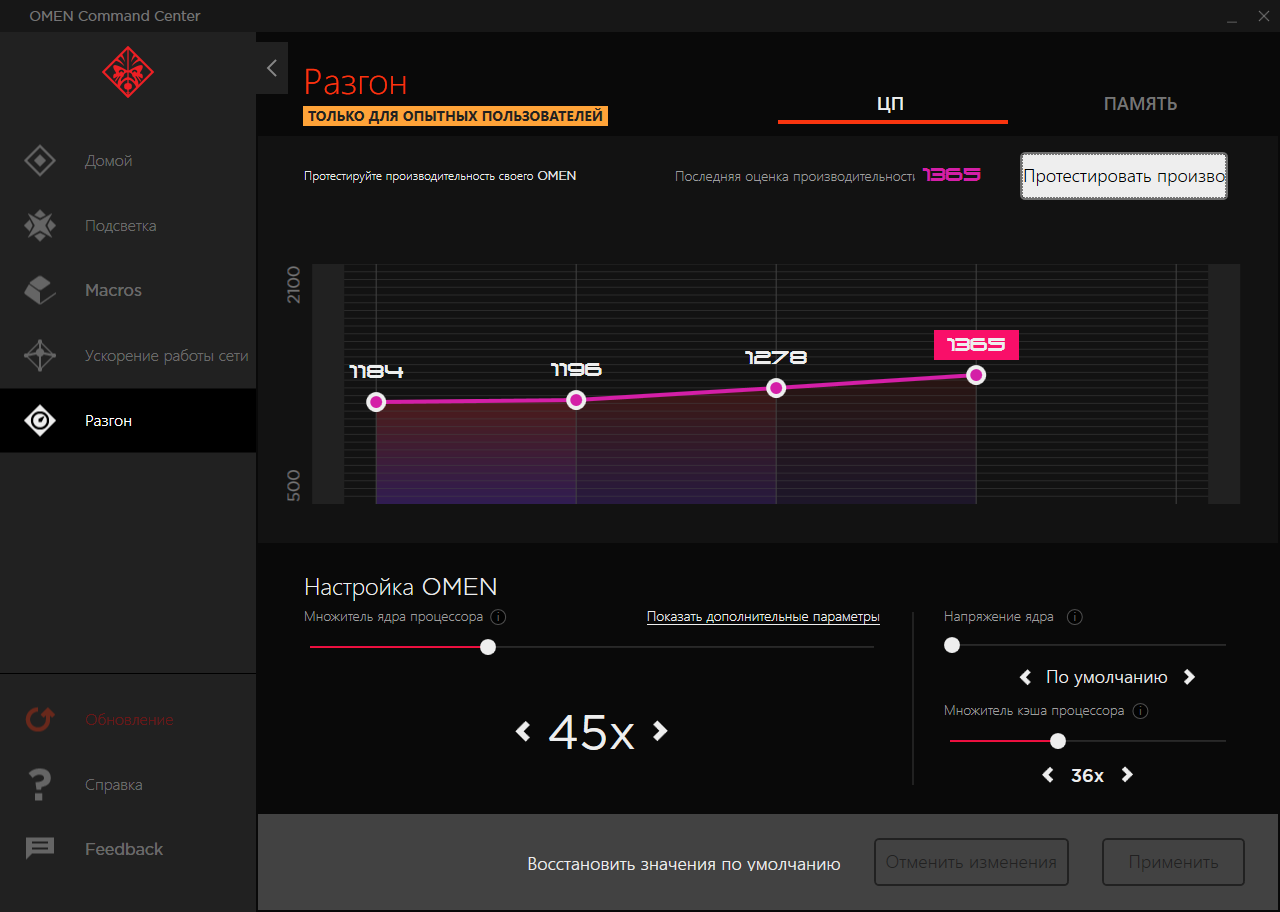Click the Справка question mark icon
Screen dimensions: 1280x912
(40, 785)
